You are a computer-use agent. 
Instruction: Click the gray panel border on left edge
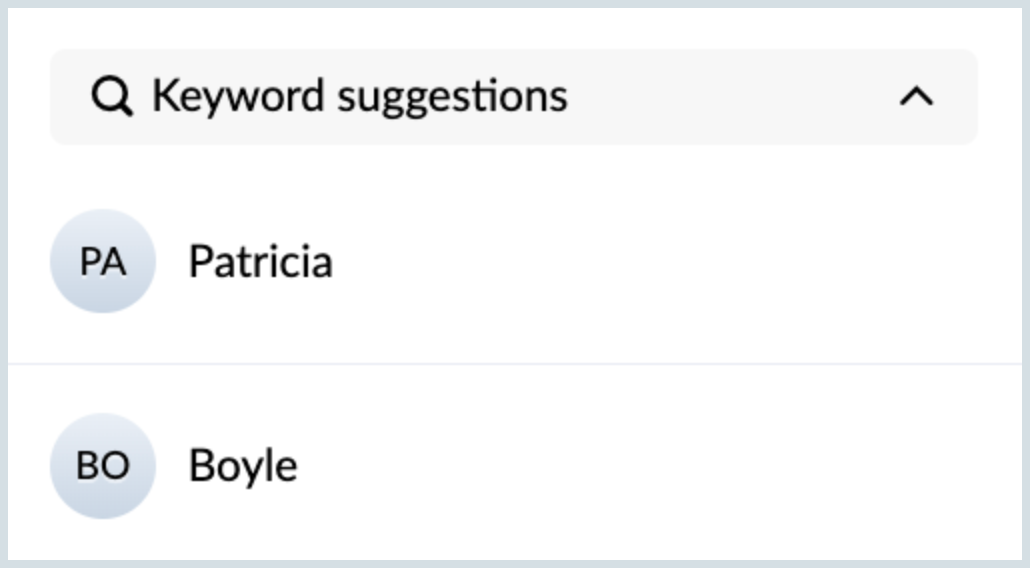[4, 284]
